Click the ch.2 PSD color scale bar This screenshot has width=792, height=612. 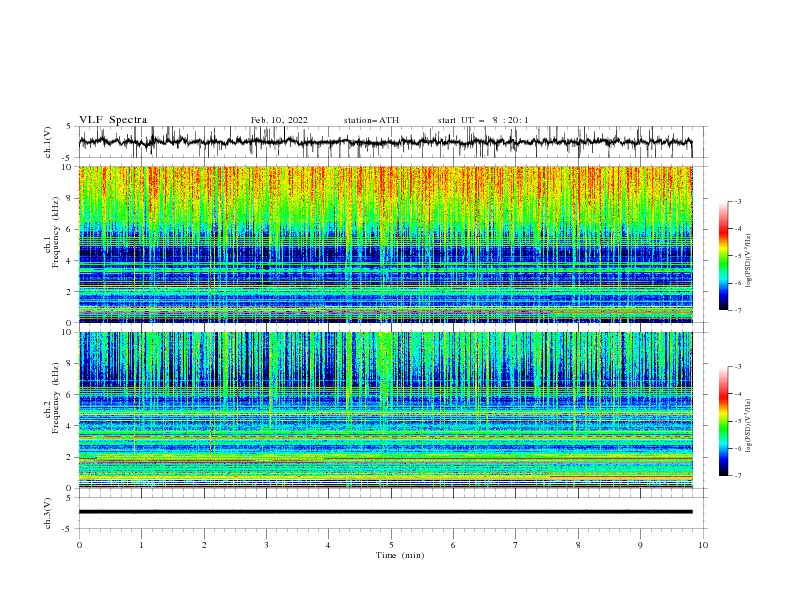[x=724, y=421]
